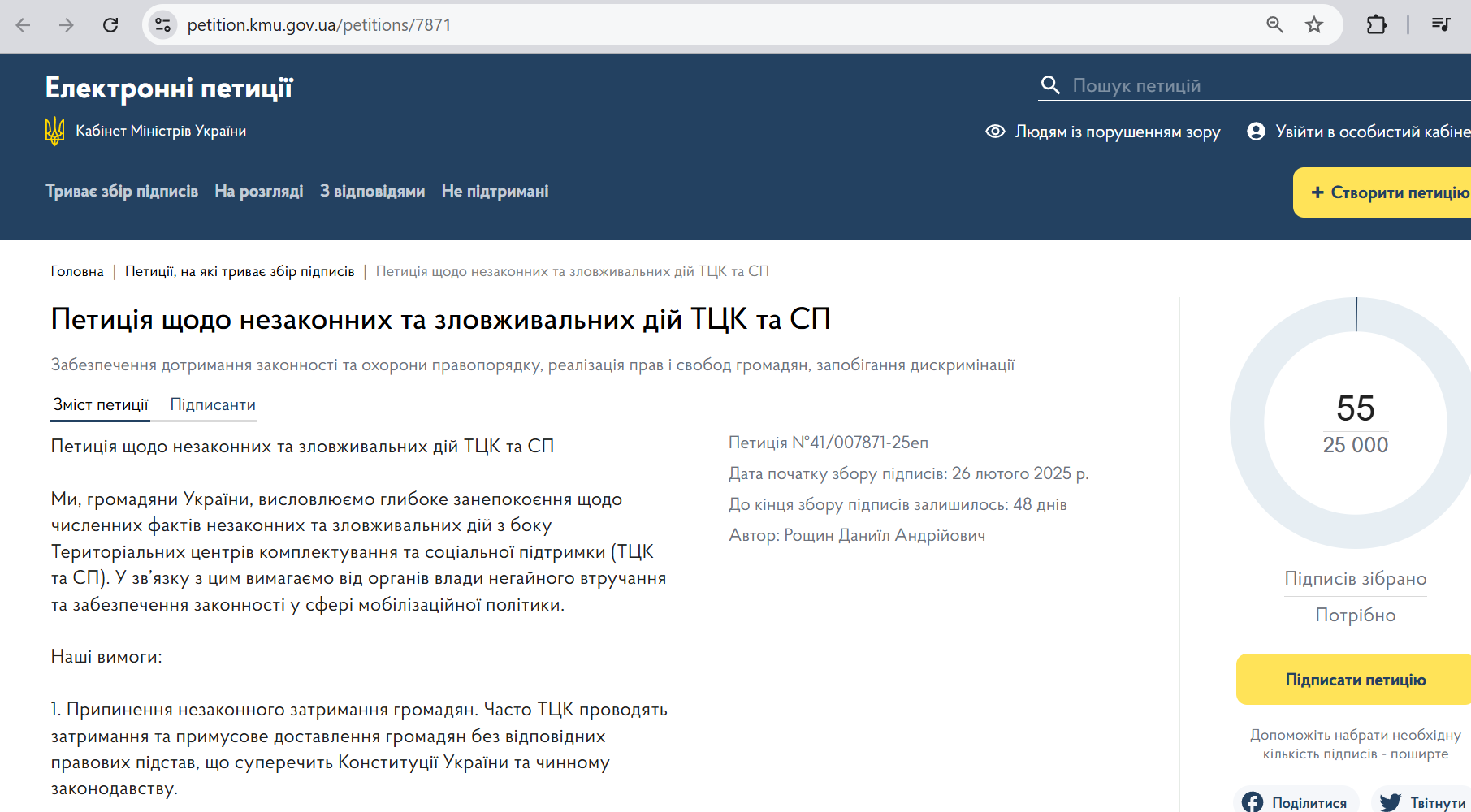This screenshot has width=1471, height=812.
Task: Switch to the Підписанти tab
Action: (213, 404)
